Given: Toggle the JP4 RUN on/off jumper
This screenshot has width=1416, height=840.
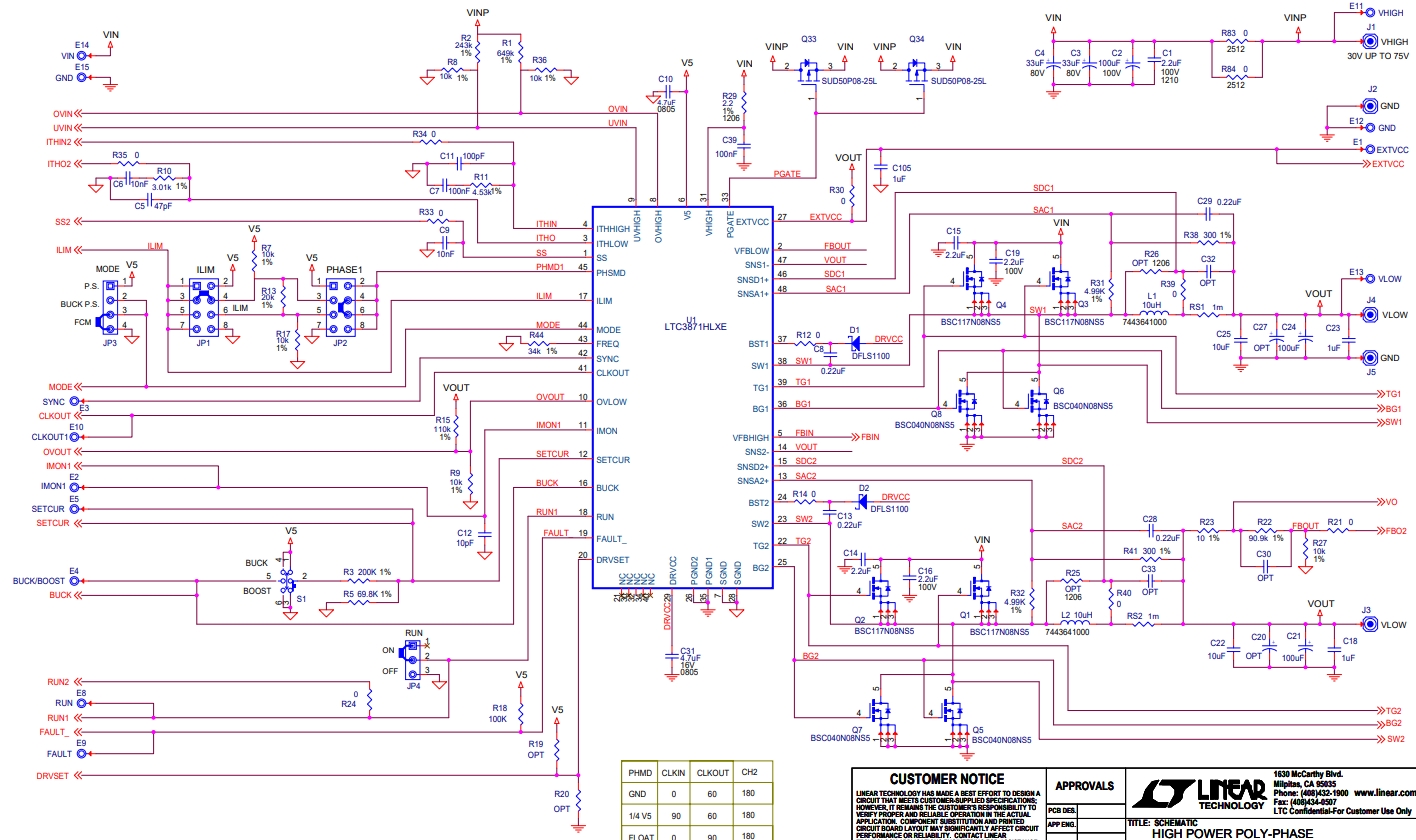Looking at the screenshot, I should point(413,661).
